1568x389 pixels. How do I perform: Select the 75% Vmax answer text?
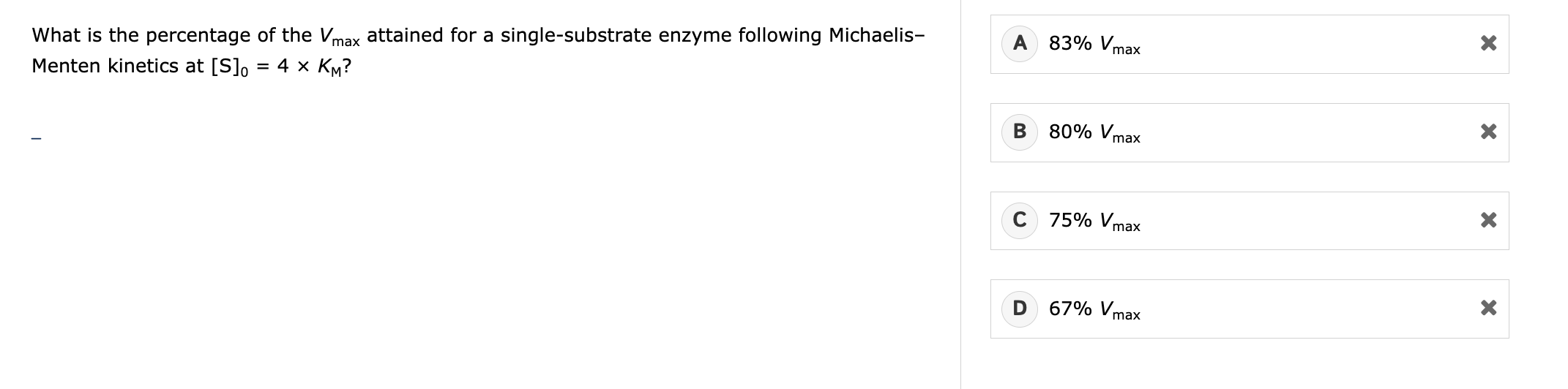click(1094, 221)
